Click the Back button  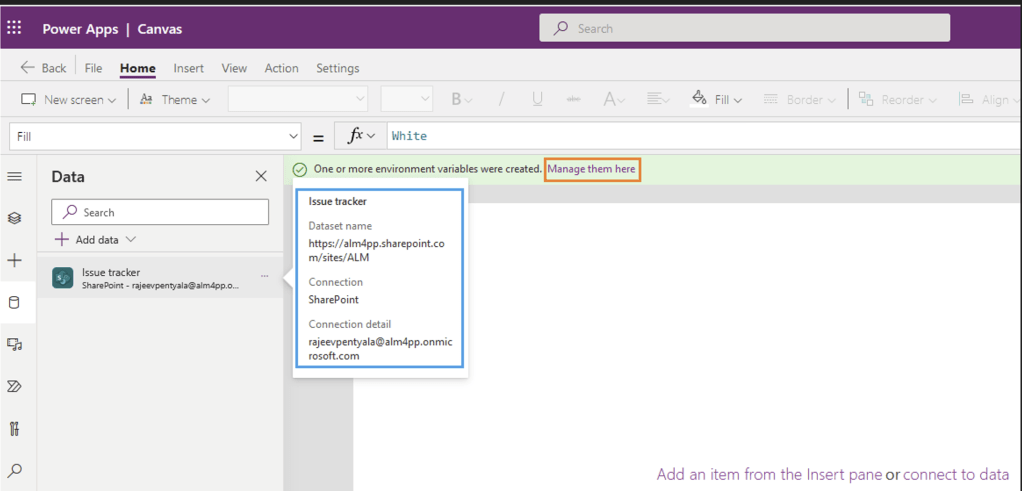[43, 68]
